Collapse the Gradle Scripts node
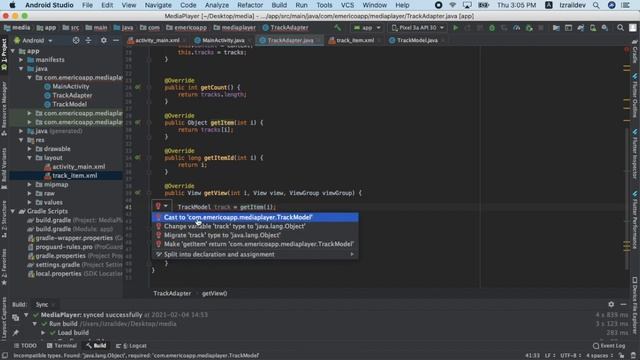This screenshot has width=640, height=360. [x=13, y=211]
